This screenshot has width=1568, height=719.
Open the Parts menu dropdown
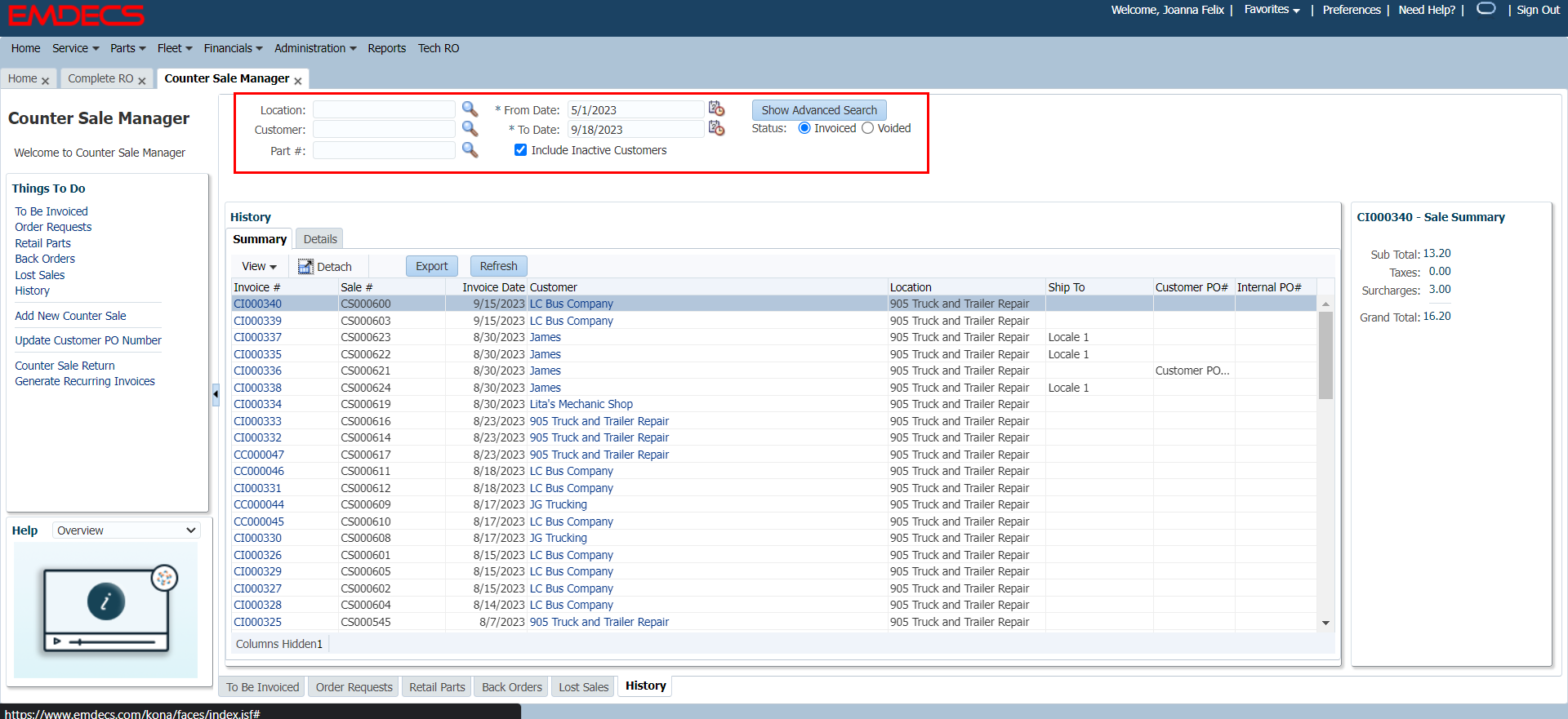coord(128,48)
